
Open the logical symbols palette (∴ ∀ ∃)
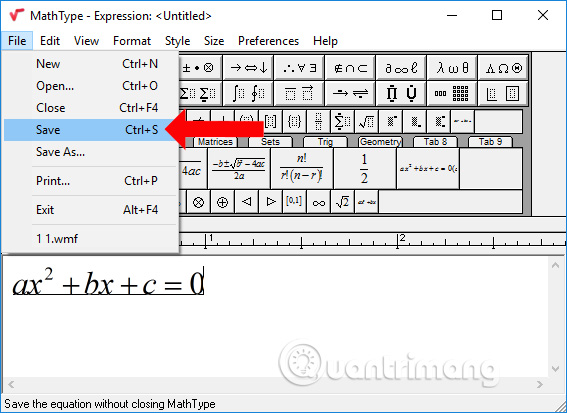pos(299,68)
